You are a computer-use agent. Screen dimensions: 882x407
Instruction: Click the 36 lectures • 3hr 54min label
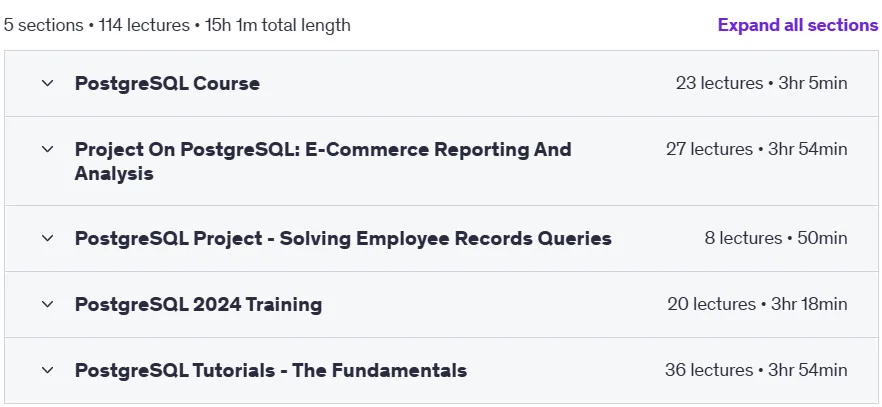tap(756, 370)
